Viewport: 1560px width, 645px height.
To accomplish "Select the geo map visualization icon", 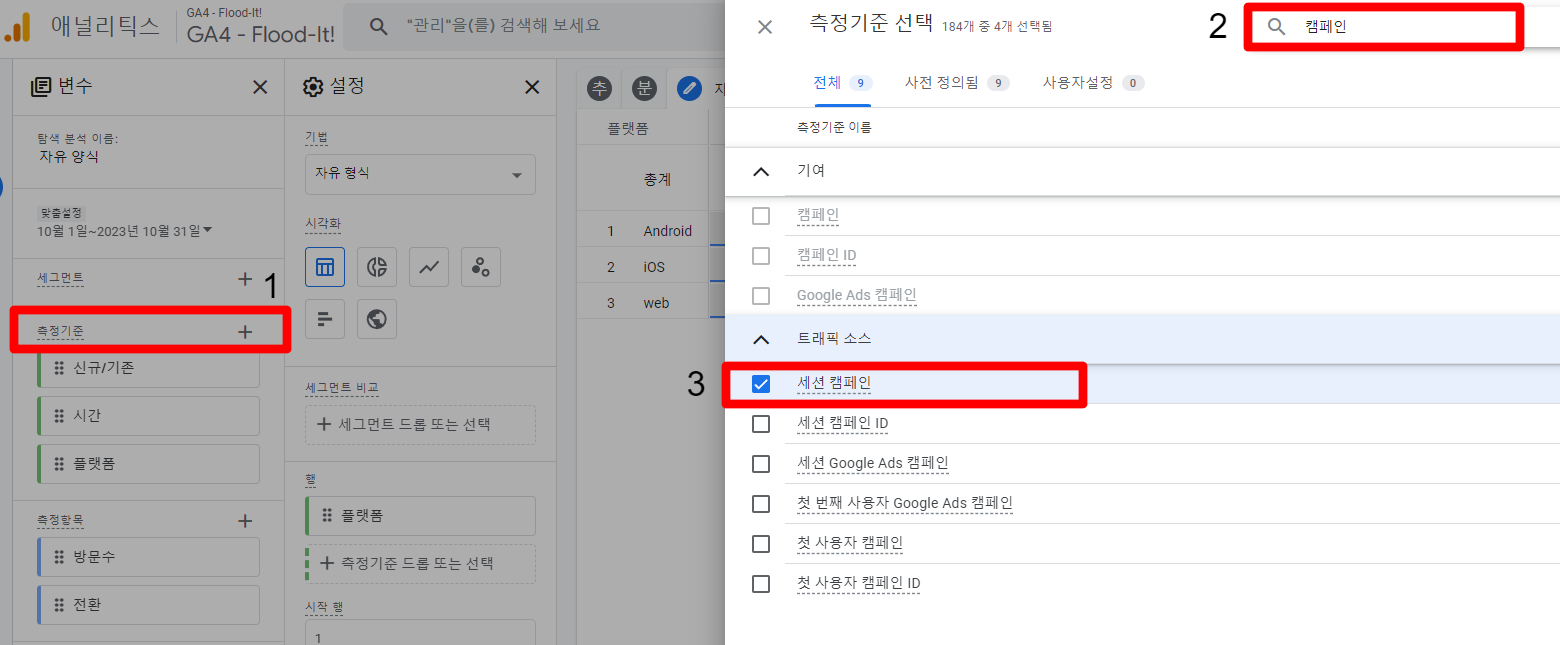I will click(x=377, y=319).
